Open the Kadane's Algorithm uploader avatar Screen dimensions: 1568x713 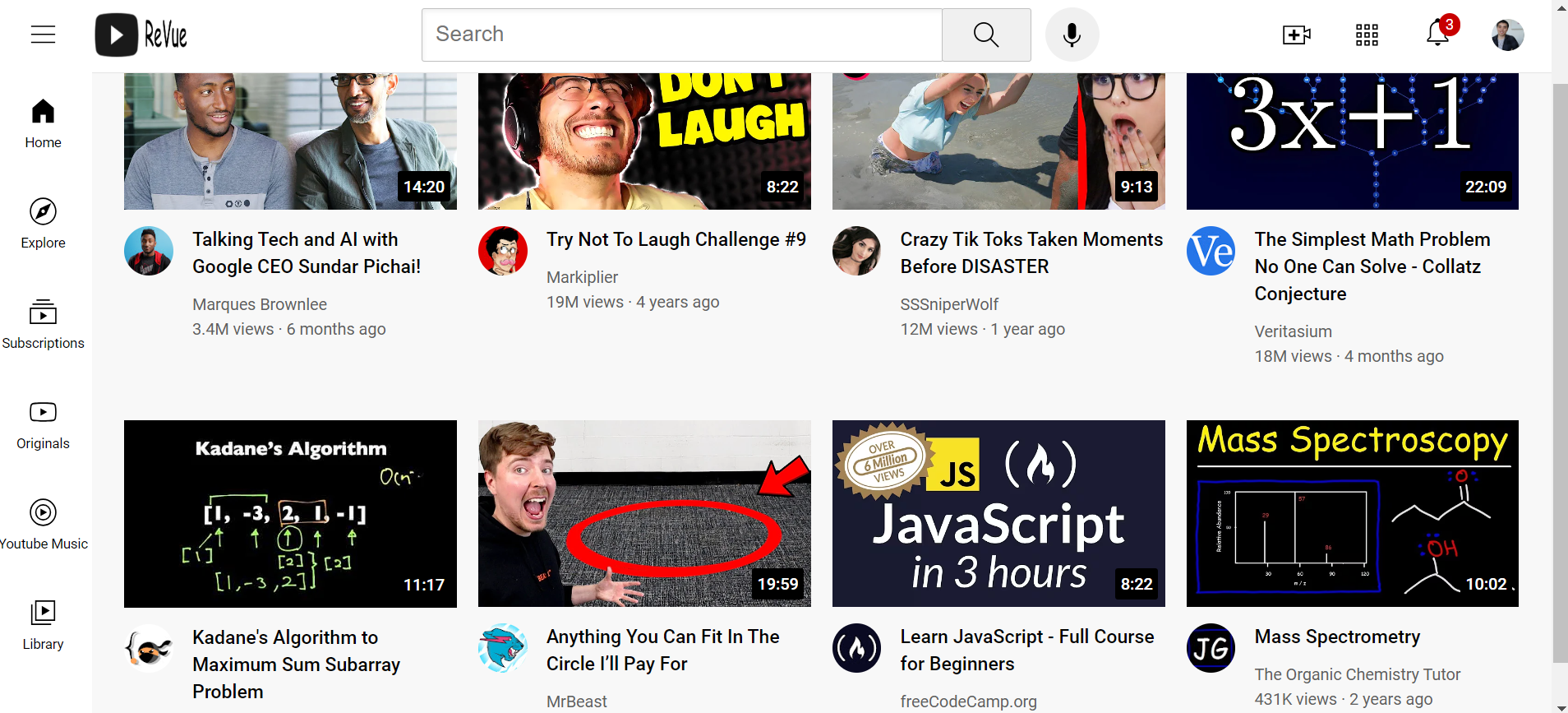pyautogui.click(x=149, y=648)
